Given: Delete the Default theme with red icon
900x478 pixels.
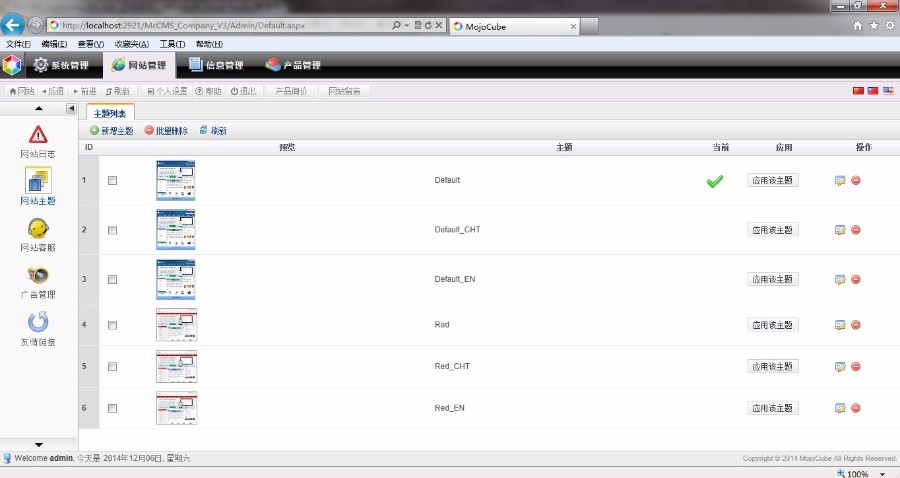Looking at the screenshot, I should (856, 180).
